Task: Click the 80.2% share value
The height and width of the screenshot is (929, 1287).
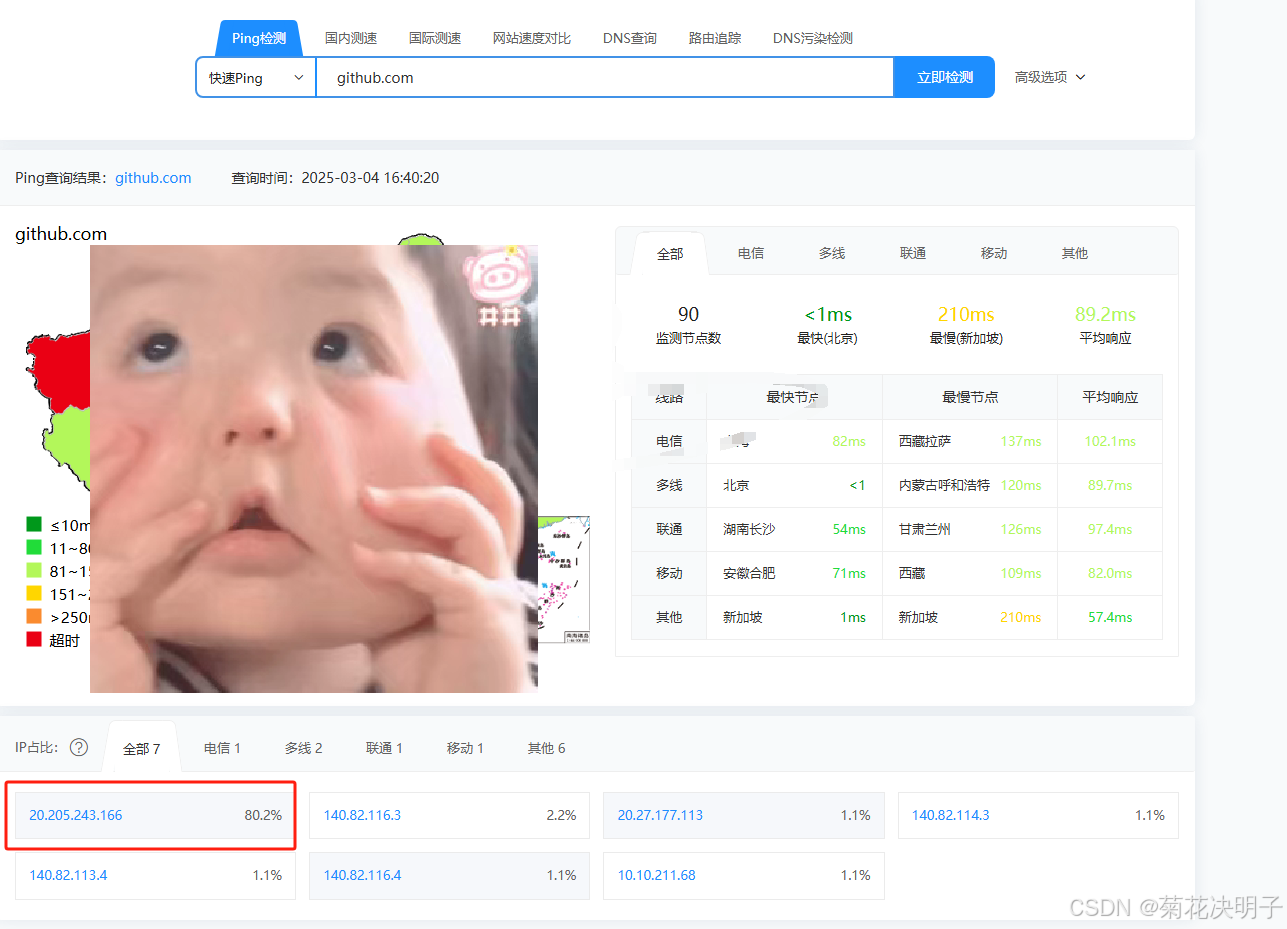Action: tap(263, 815)
